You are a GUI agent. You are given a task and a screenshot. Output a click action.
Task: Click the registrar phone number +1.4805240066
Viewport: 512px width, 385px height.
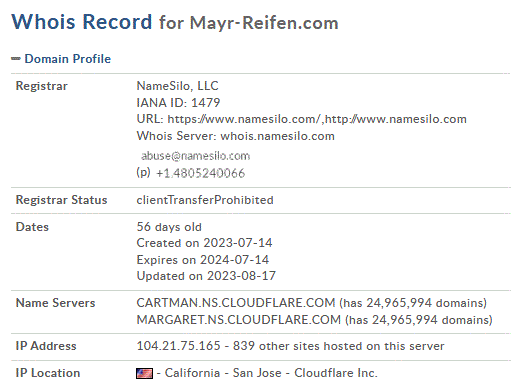(x=200, y=173)
